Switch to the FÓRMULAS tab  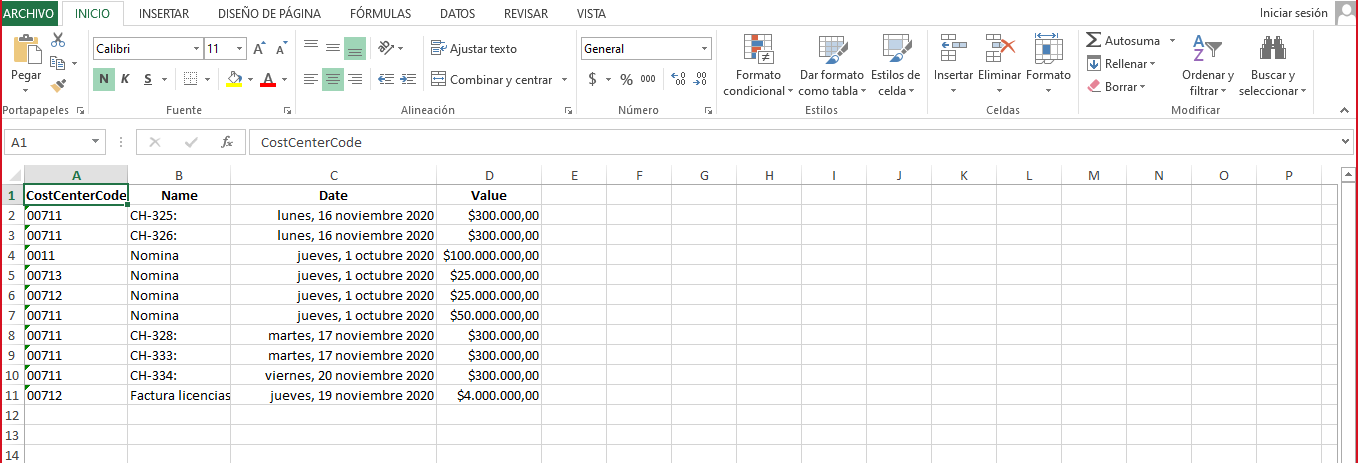point(380,13)
